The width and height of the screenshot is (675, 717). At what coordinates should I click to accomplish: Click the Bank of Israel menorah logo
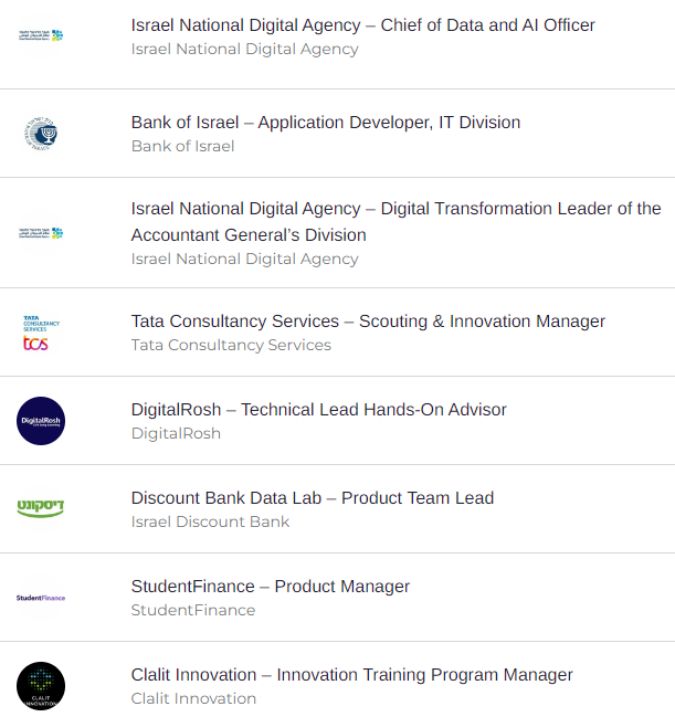point(41,134)
